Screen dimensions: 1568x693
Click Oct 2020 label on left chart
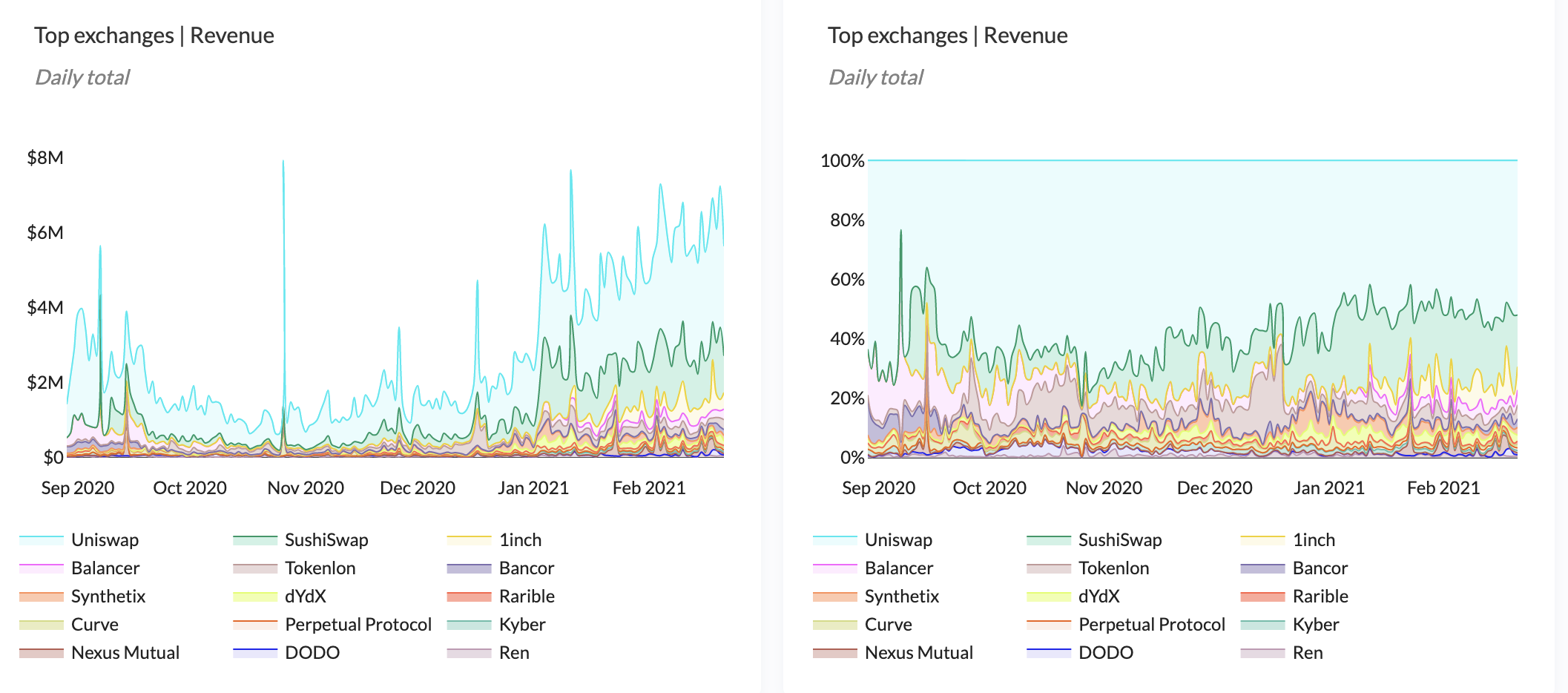190,488
